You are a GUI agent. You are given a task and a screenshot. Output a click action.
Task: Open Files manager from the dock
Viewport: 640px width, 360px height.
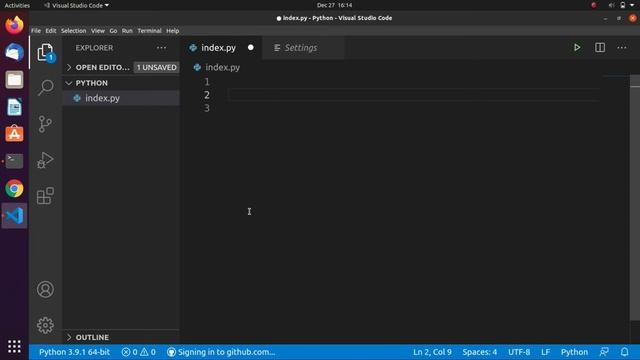[14, 80]
